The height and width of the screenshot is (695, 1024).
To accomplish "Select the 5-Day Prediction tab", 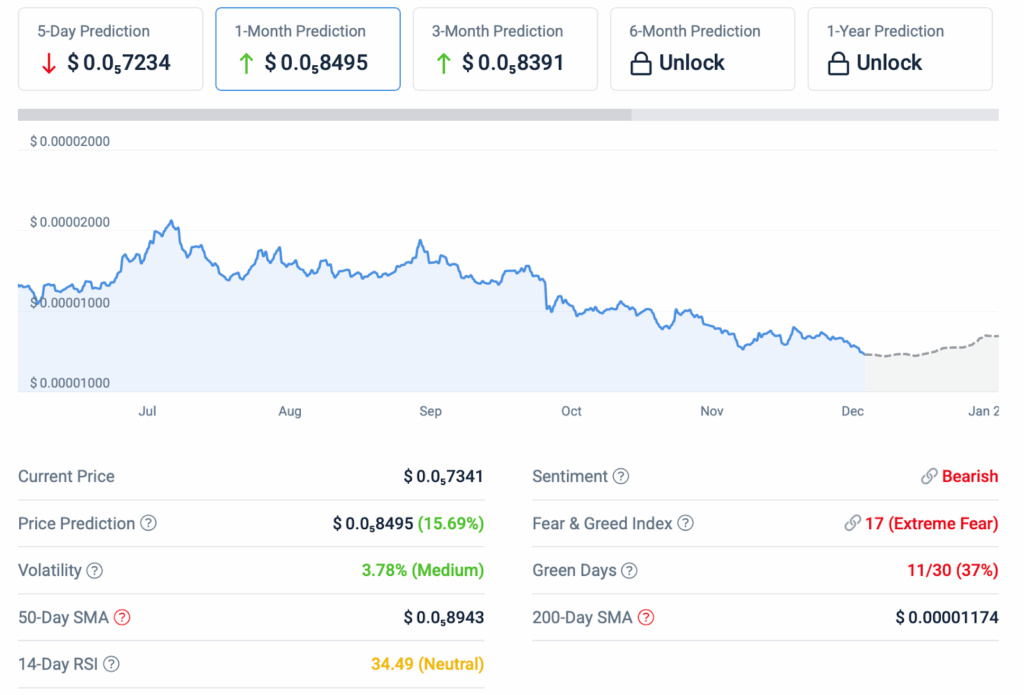I will click(110, 49).
